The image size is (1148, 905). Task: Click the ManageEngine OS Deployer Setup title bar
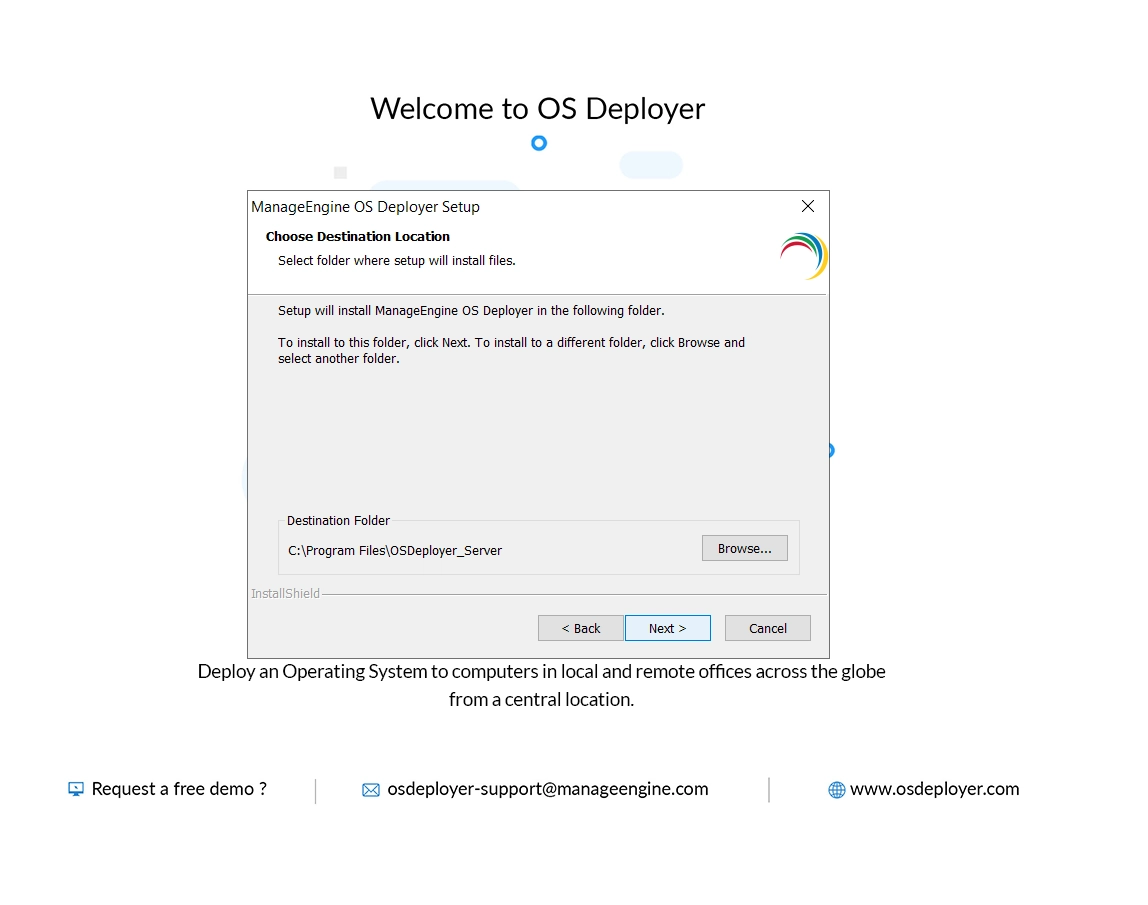pyautogui.click(x=366, y=206)
